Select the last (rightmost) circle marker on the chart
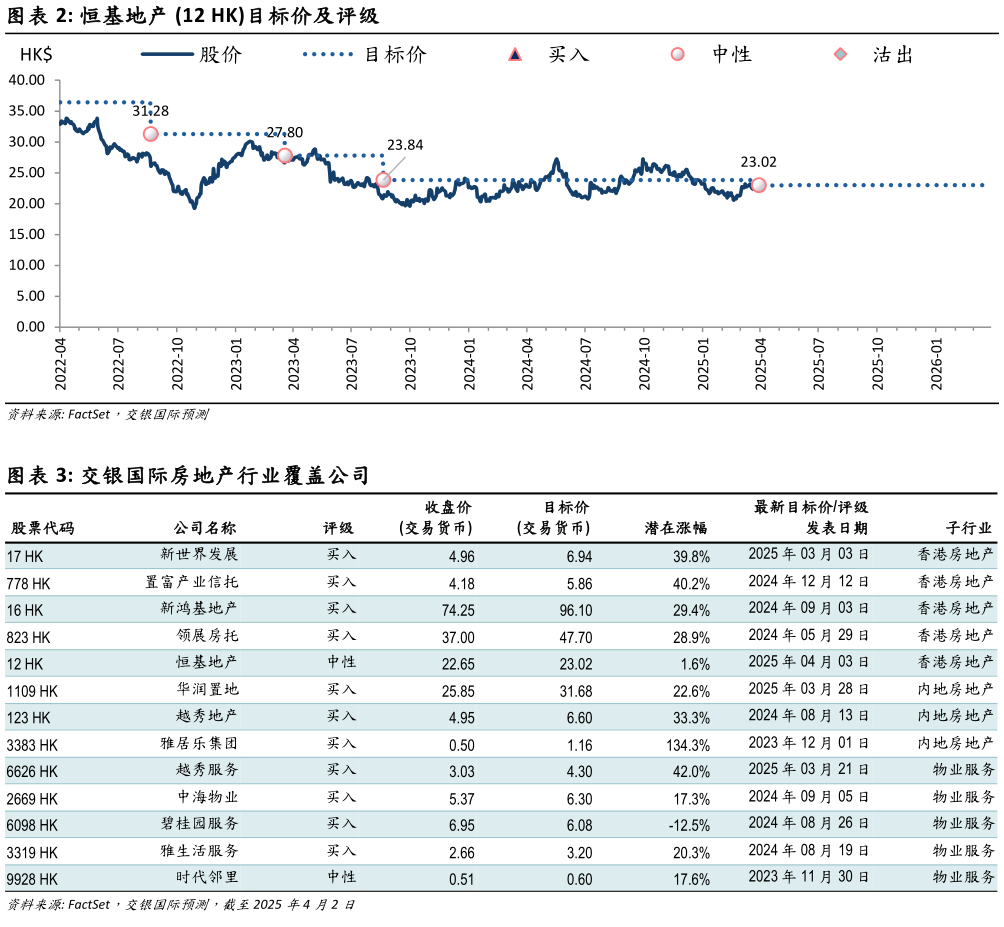 coord(759,185)
